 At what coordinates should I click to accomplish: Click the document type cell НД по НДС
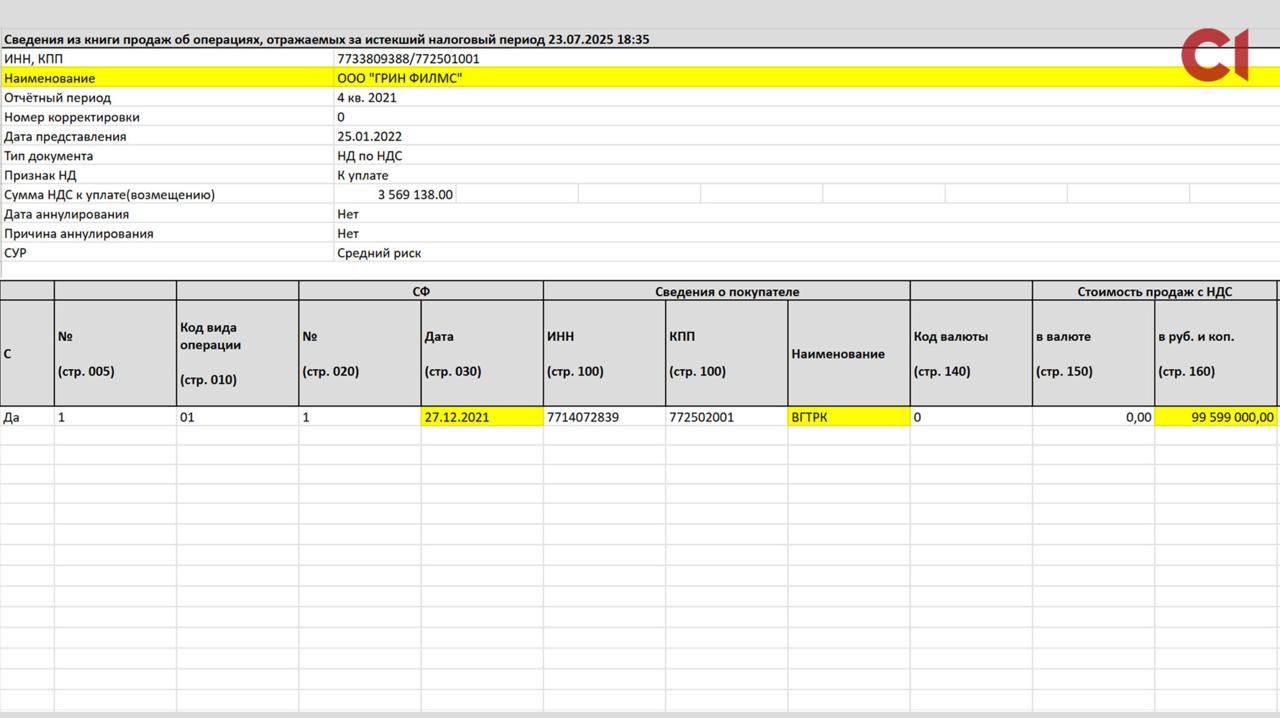[x=370, y=156]
